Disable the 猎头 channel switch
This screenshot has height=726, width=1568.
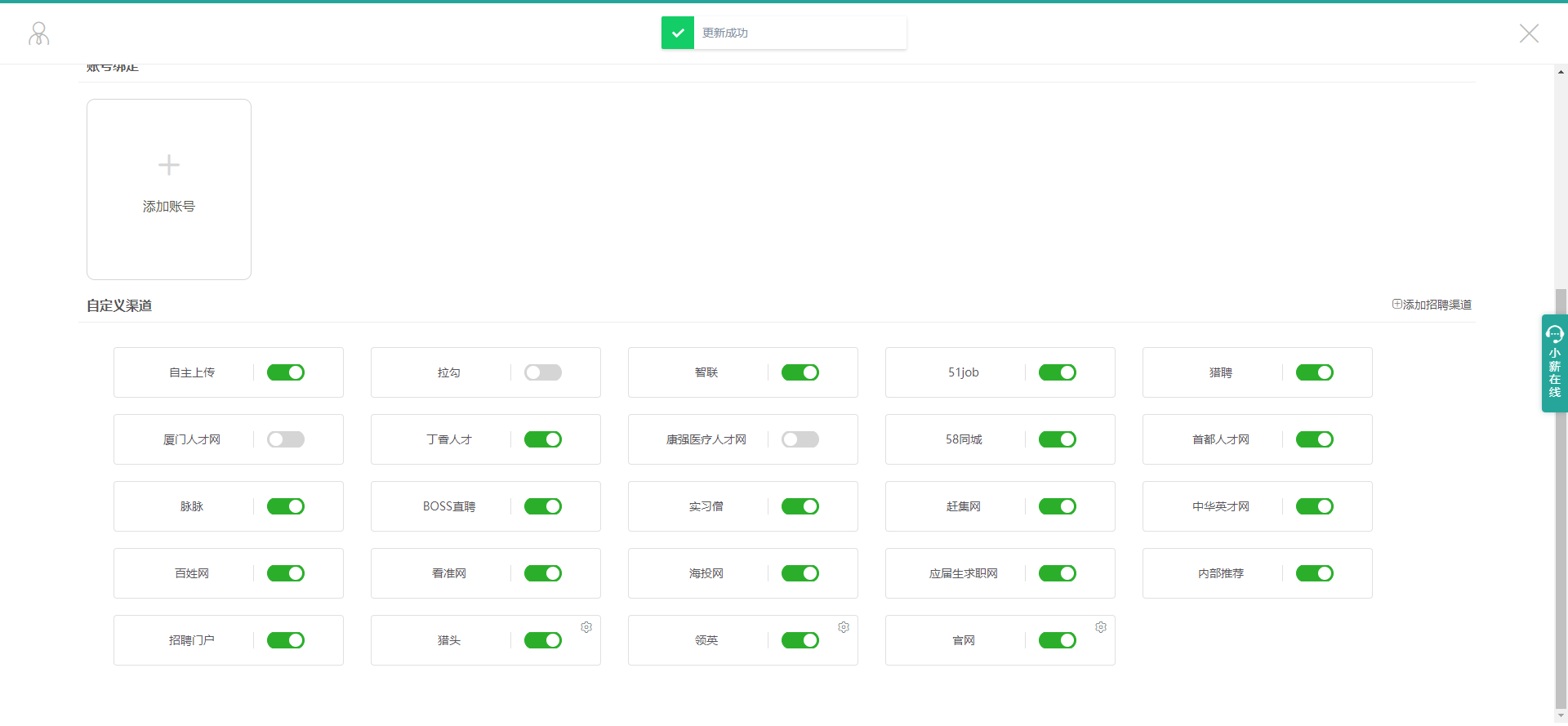click(543, 640)
